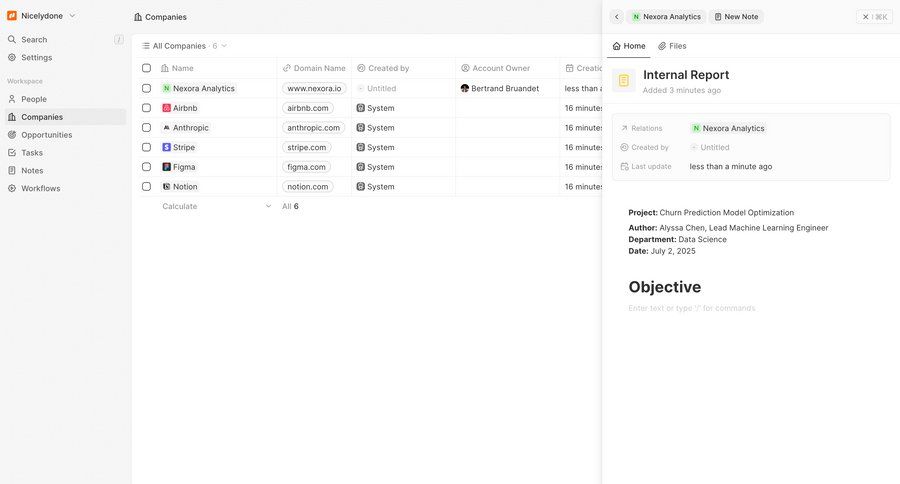Click the empty text line under Objective

click(692, 308)
